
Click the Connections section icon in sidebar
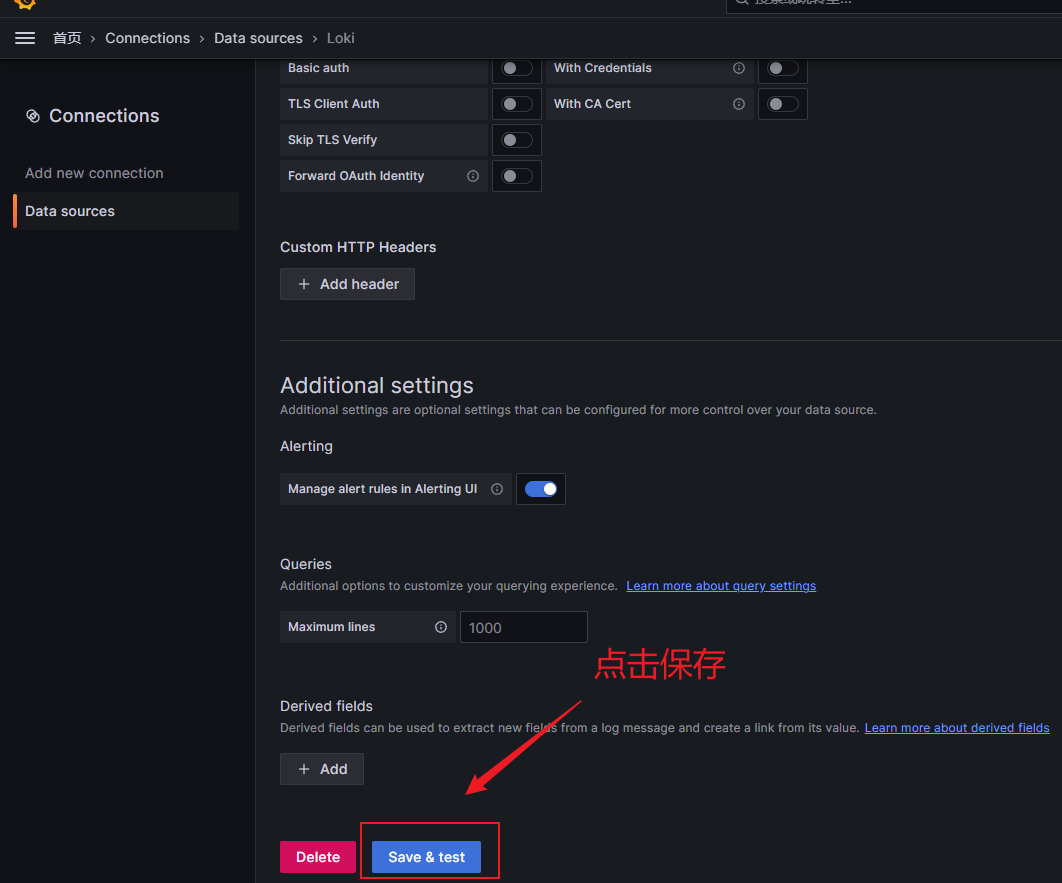(x=33, y=116)
